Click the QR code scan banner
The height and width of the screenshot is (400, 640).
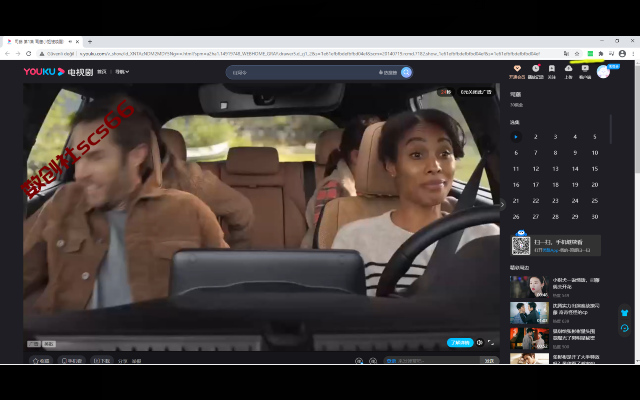point(556,245)
